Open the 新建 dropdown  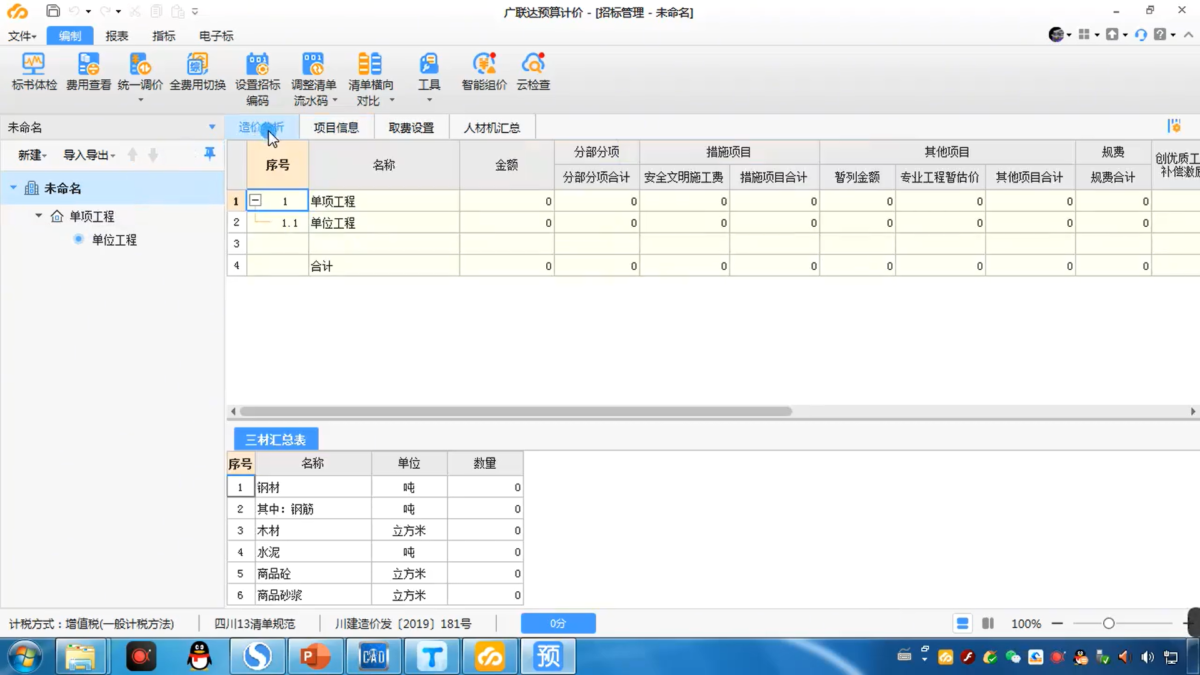(x=32, y=155)
